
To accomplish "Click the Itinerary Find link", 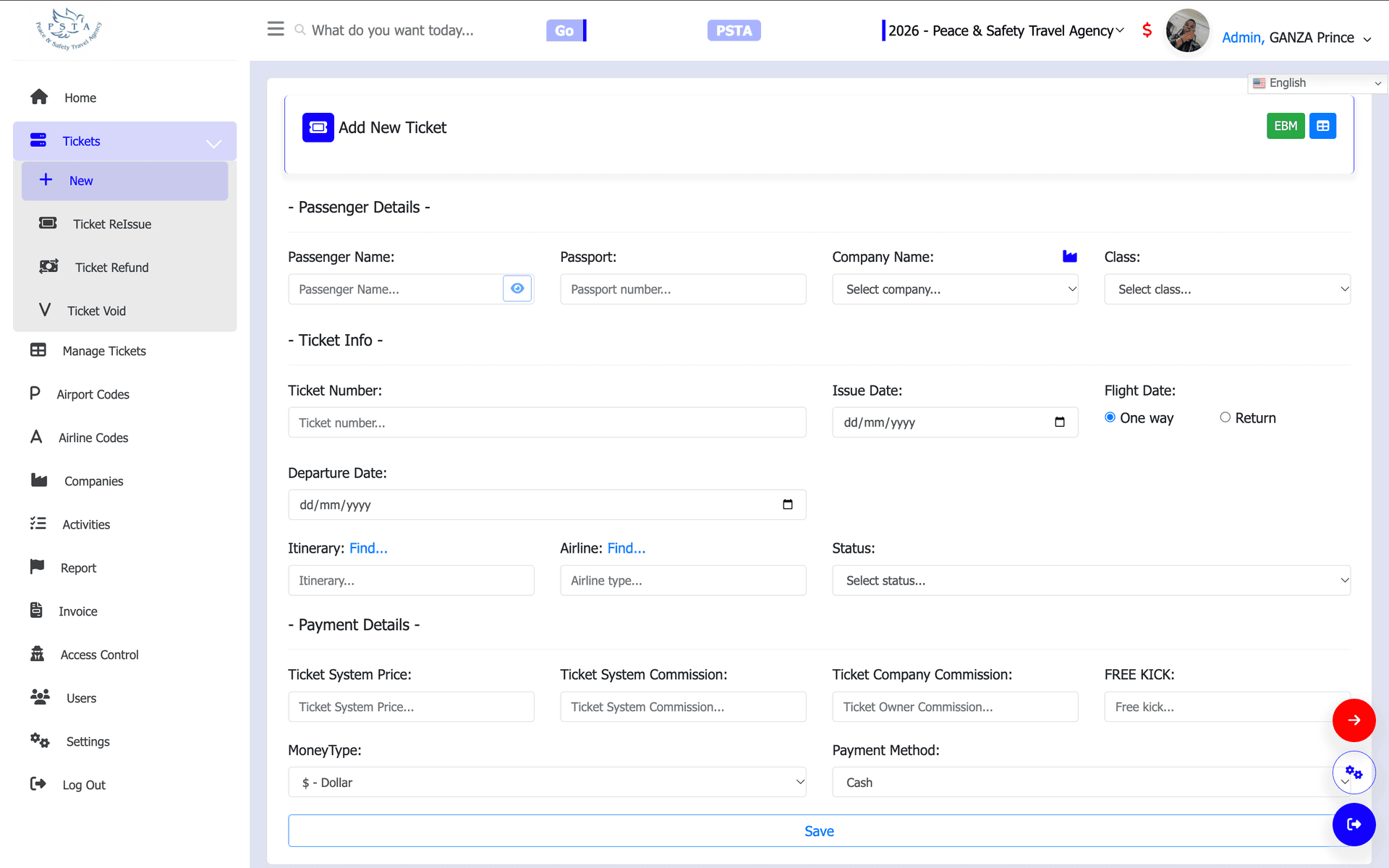I will [x=368, y=548].
